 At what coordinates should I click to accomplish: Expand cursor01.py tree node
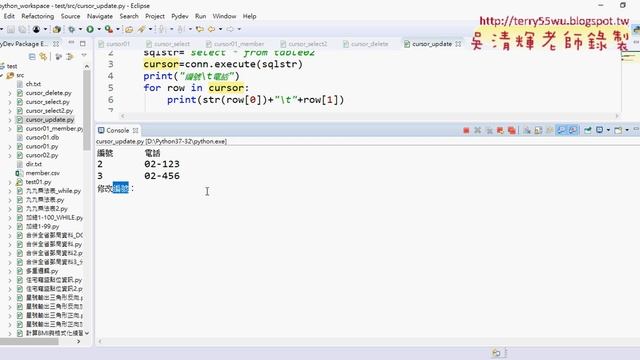pos(10,146)
